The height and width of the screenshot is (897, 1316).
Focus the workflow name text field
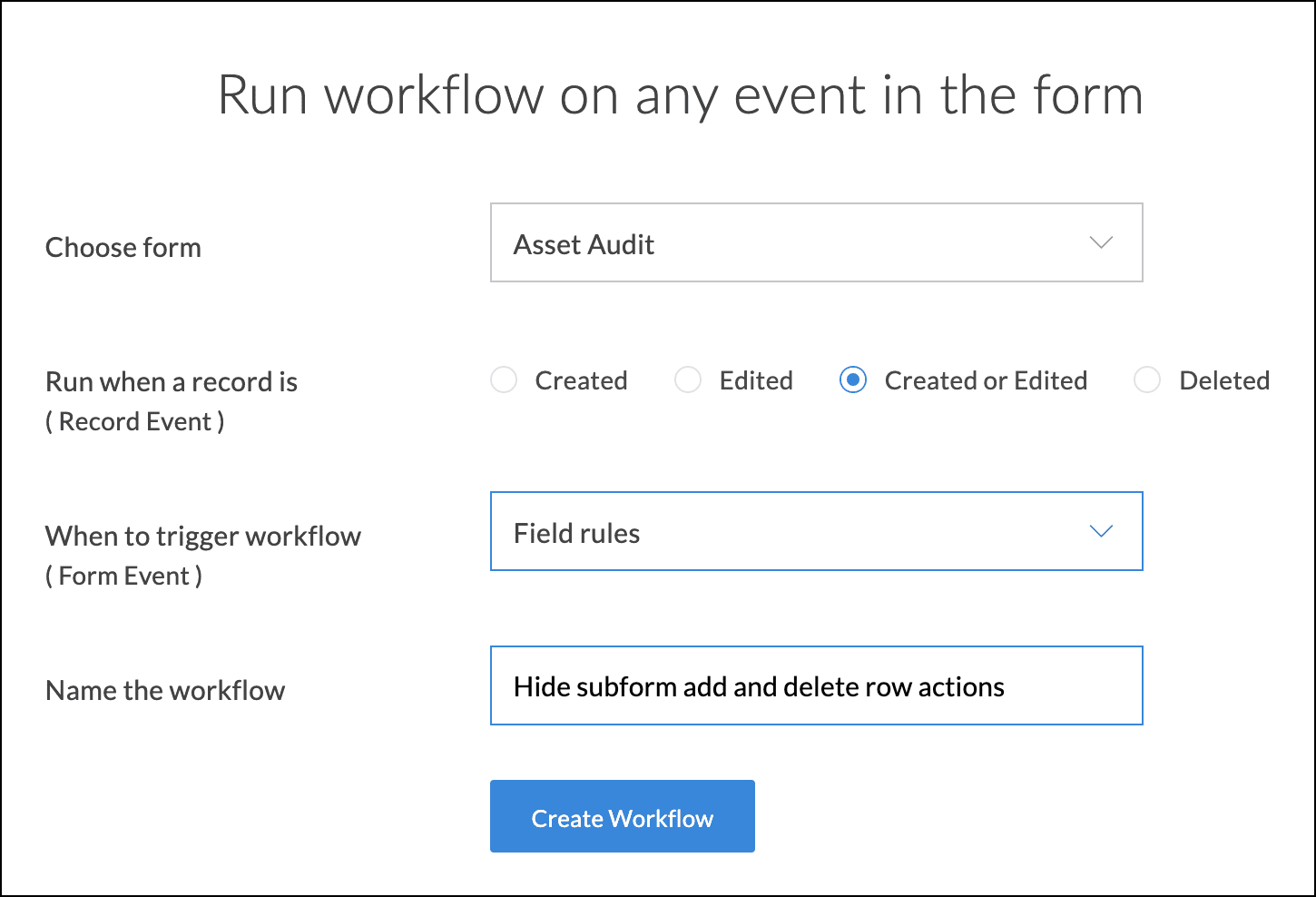tap(815, 686)
